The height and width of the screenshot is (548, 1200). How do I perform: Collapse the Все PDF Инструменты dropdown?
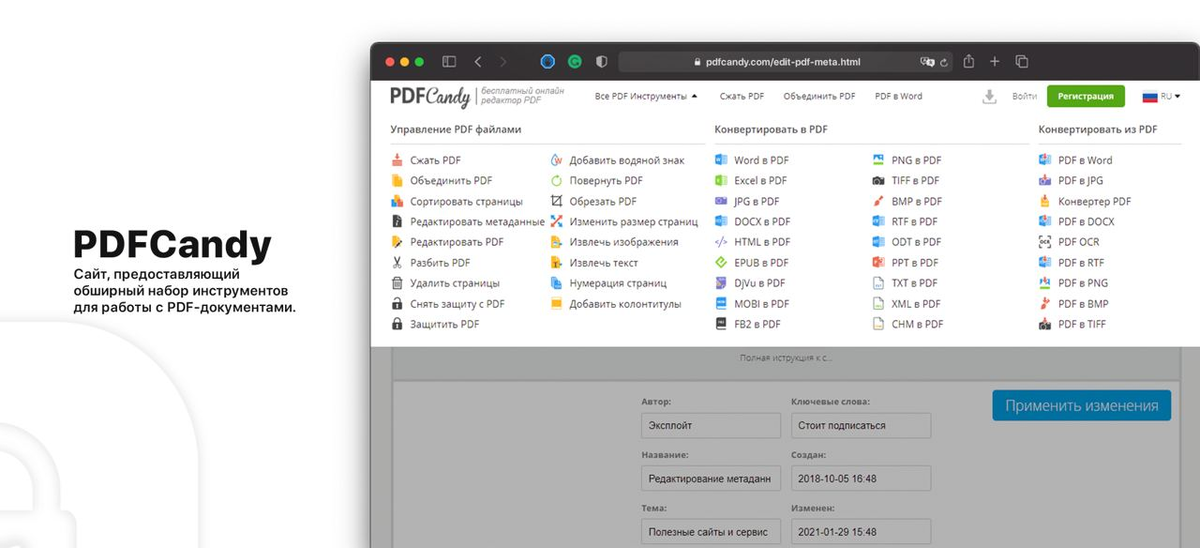point(647,97)
